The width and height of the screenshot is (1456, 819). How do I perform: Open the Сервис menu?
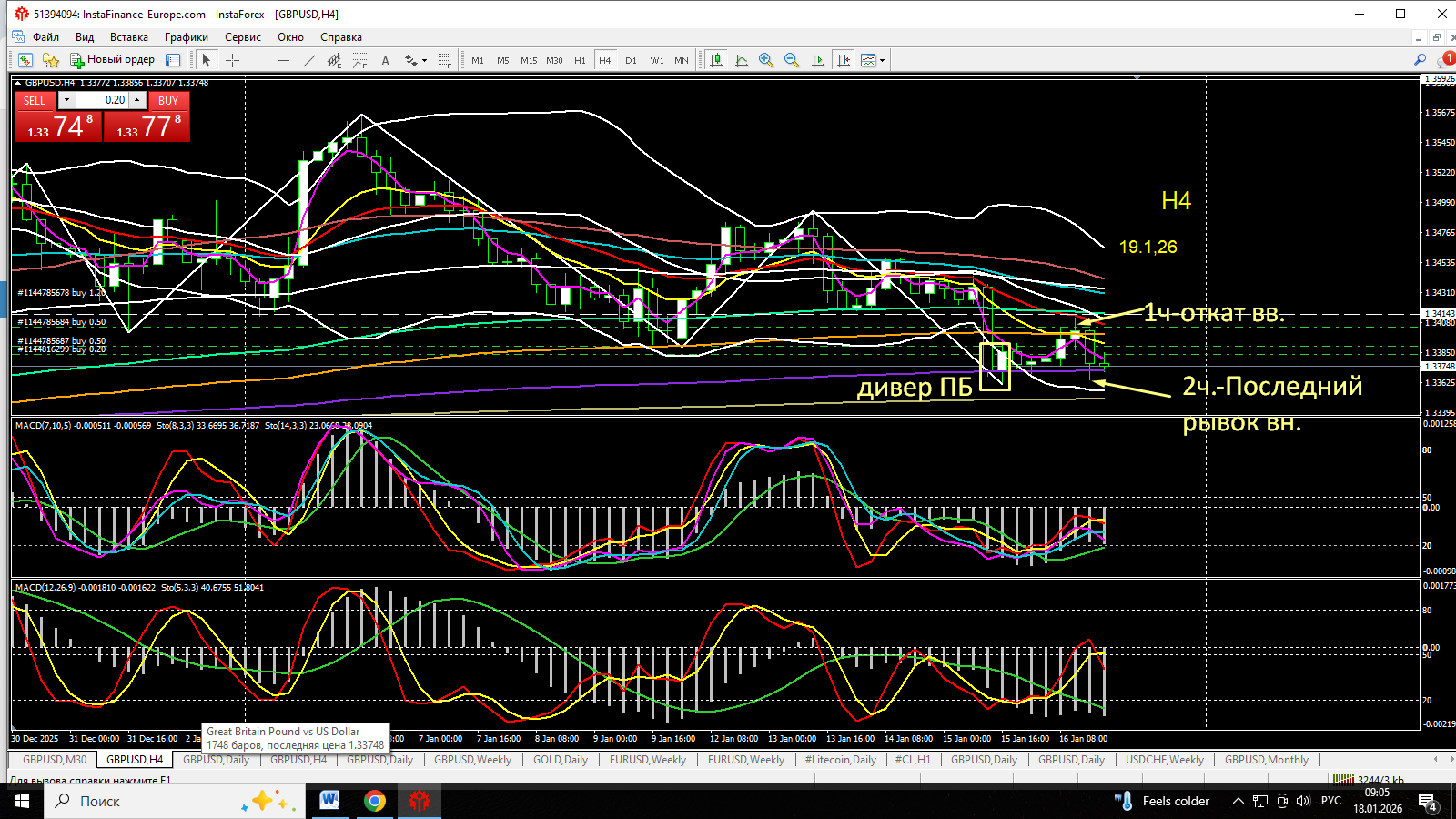(x=243, y=37)
